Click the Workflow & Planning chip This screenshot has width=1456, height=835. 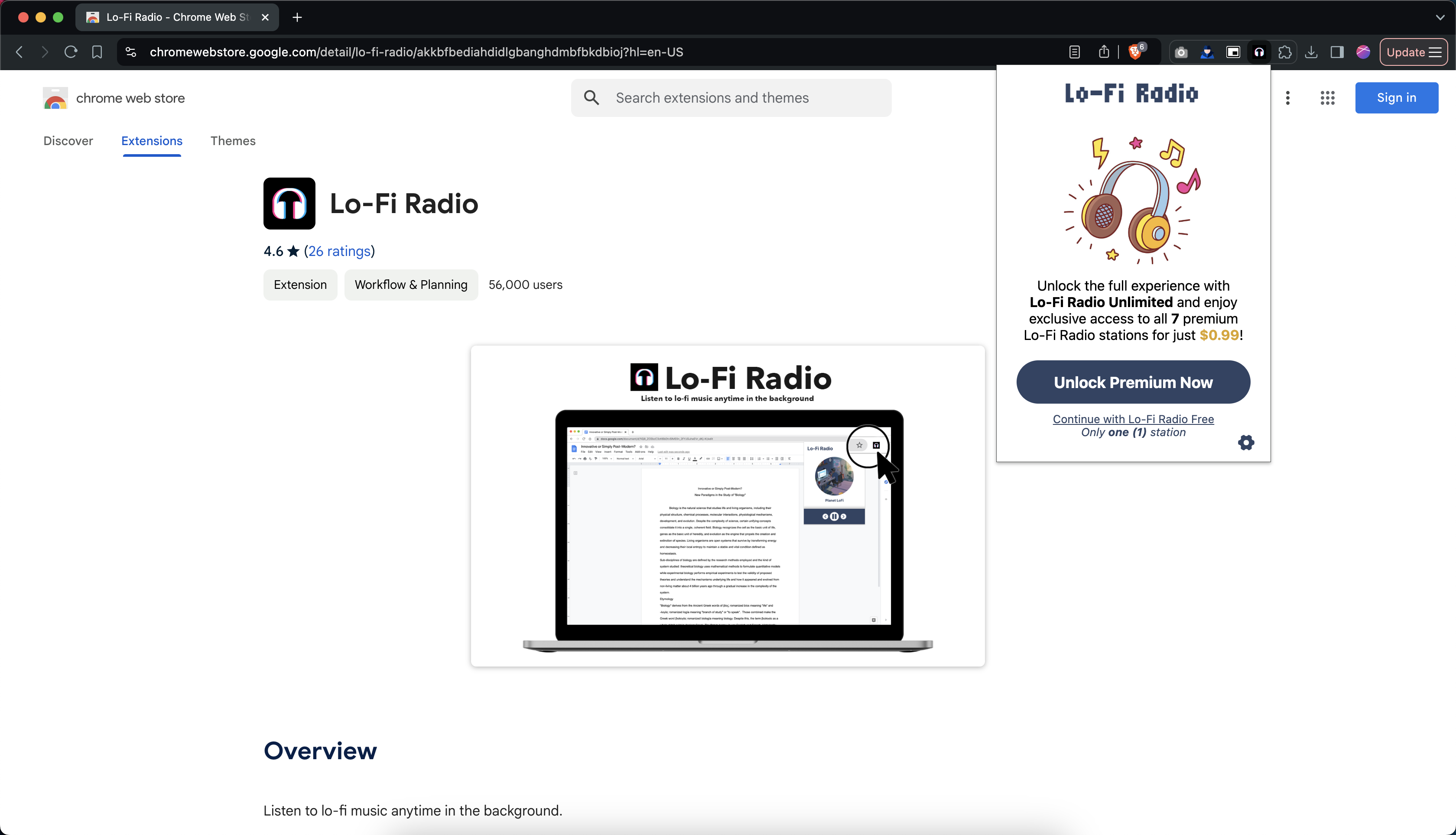click(x=411, y=285)
